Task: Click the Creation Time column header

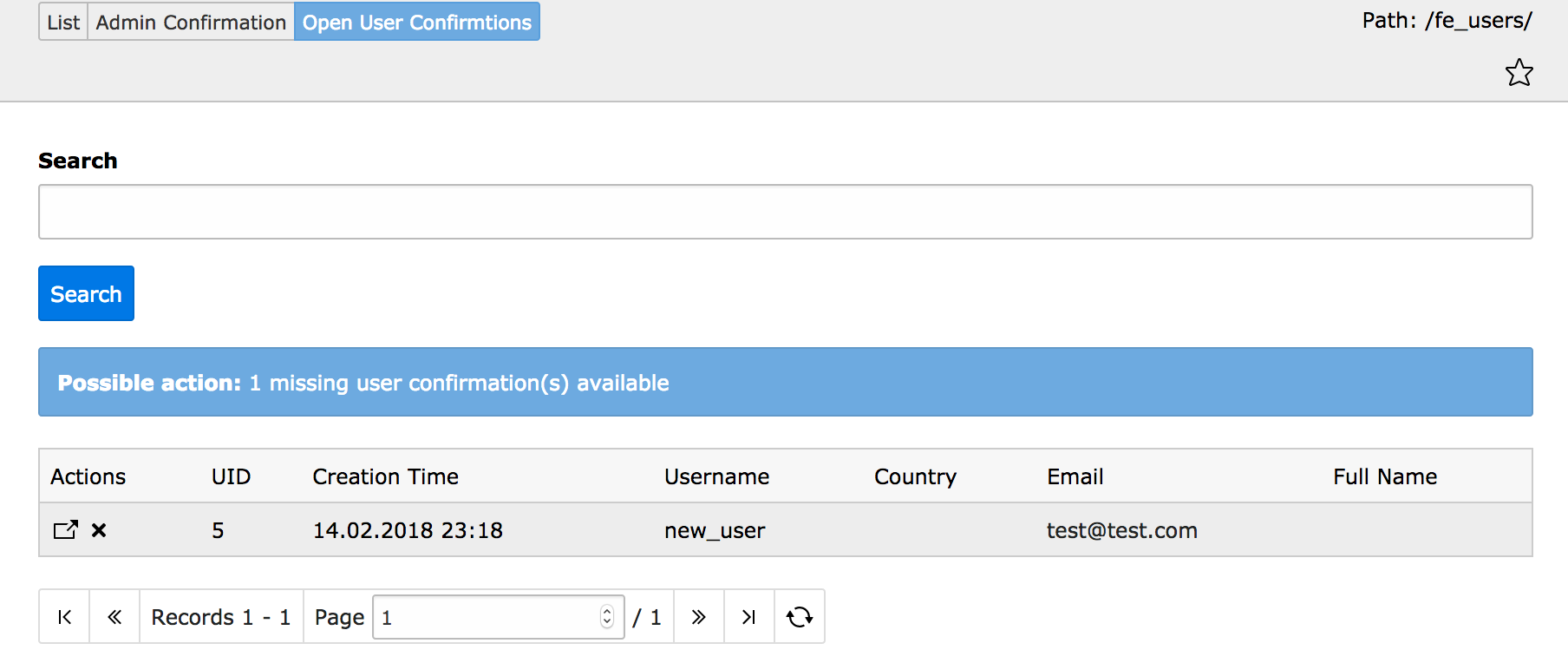Action: point(385,476)
